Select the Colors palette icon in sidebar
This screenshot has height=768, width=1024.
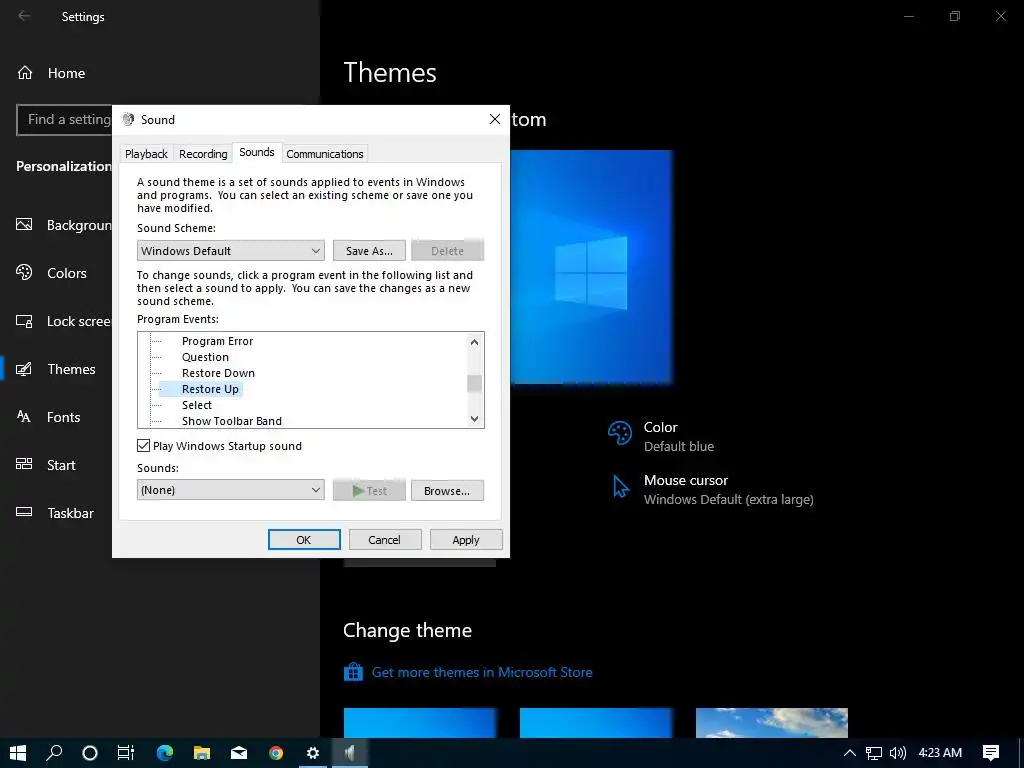point(24,272)
